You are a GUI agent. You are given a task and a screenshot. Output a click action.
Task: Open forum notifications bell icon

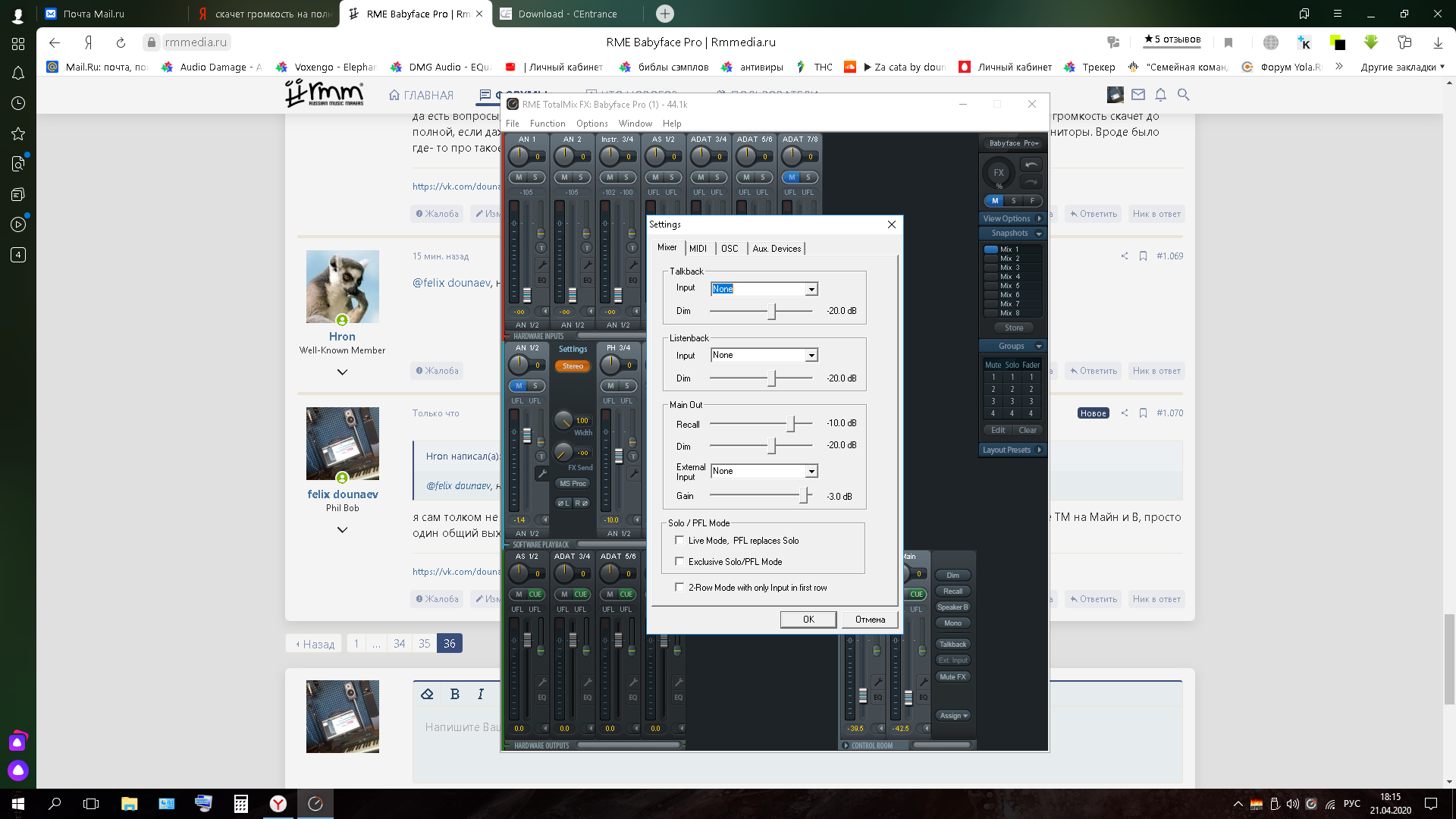[x=1160, y=95]
